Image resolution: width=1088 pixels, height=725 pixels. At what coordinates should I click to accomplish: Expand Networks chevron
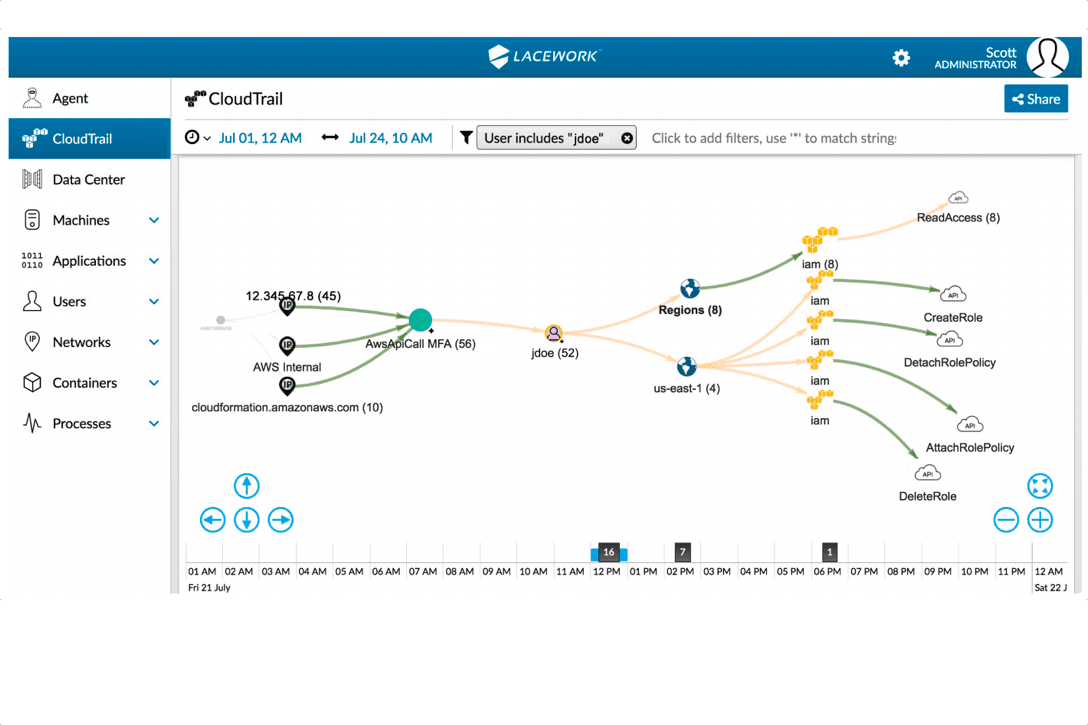point(154,342)
